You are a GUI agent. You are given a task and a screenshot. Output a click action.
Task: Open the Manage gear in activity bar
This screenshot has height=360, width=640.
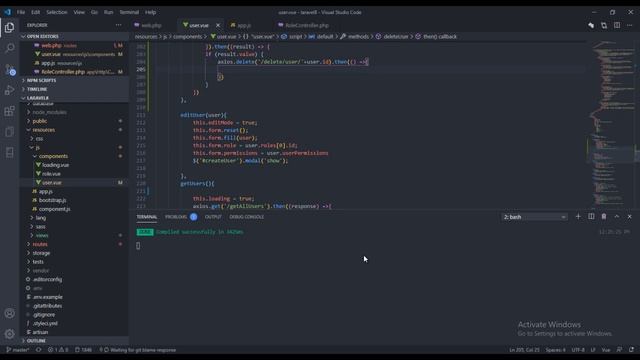[x=9, y=334]
